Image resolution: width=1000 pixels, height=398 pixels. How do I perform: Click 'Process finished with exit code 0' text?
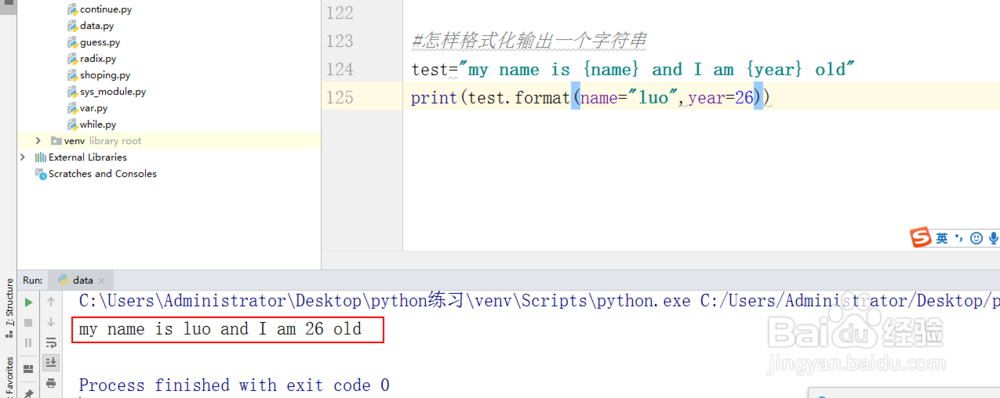pyautogui.click(x=234, y=385)
